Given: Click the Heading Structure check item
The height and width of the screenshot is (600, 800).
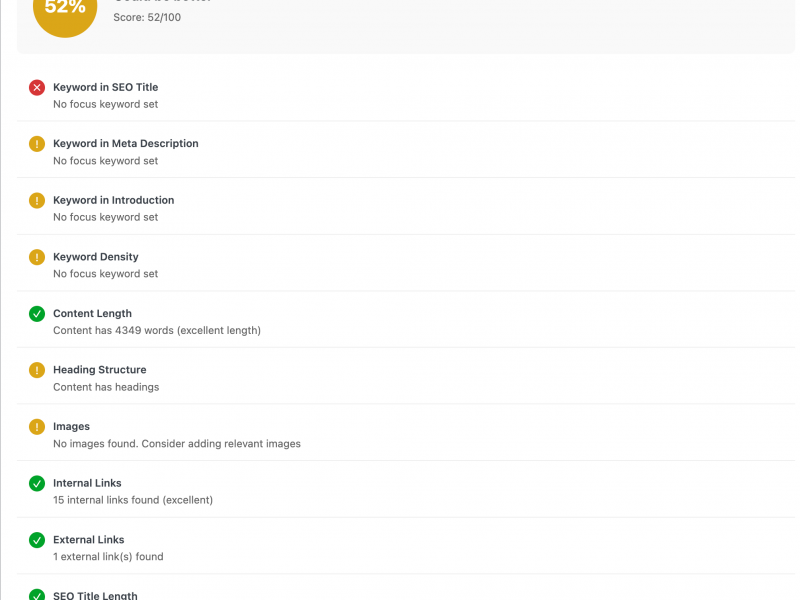Looking at the screenshot, I should (x=400, y=378).
